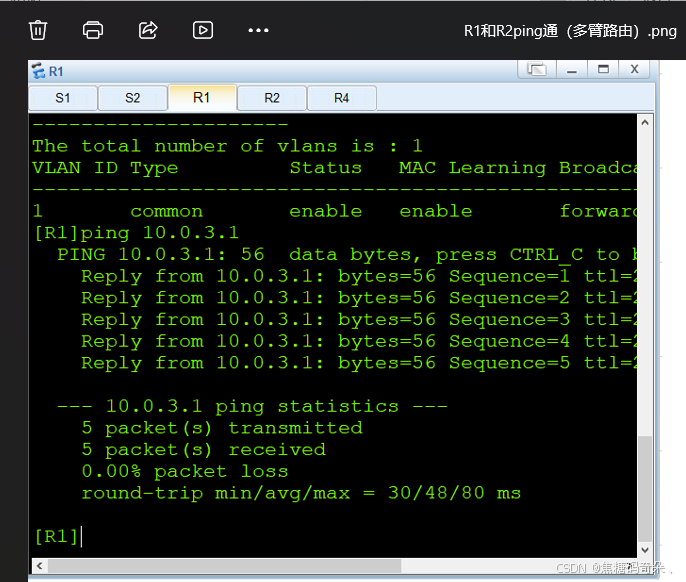Click the Reply line with Sequence=2
This screenshot has height=582, width=686.
(359, 298)
